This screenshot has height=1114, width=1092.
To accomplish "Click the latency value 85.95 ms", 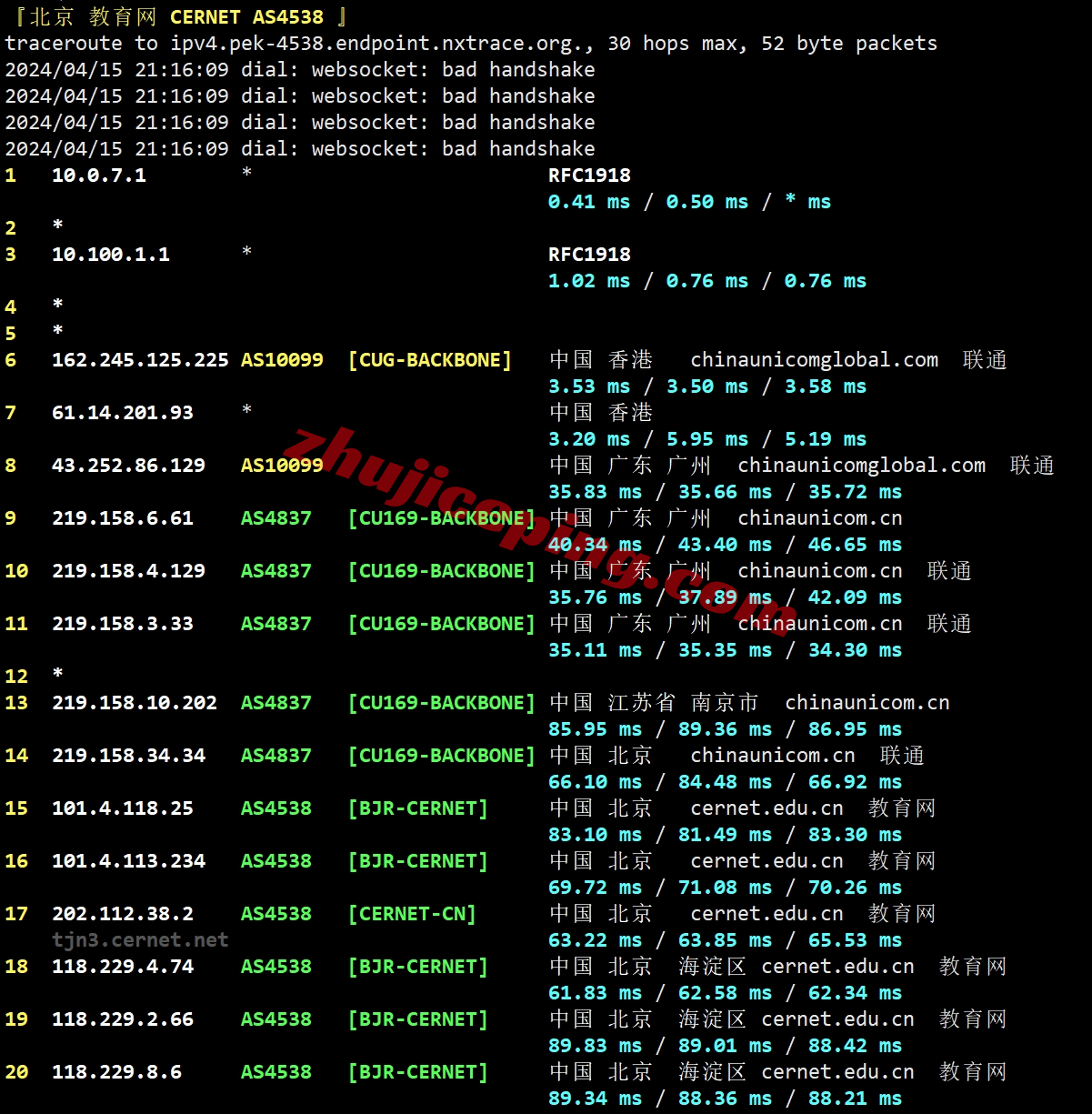I will (596, 729).
